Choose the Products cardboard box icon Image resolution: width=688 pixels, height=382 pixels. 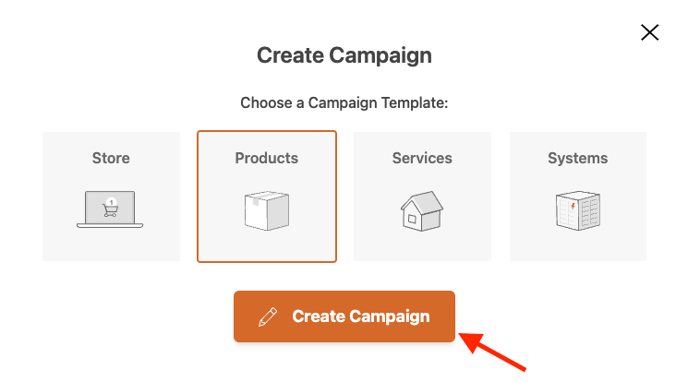tap(267, 211)
